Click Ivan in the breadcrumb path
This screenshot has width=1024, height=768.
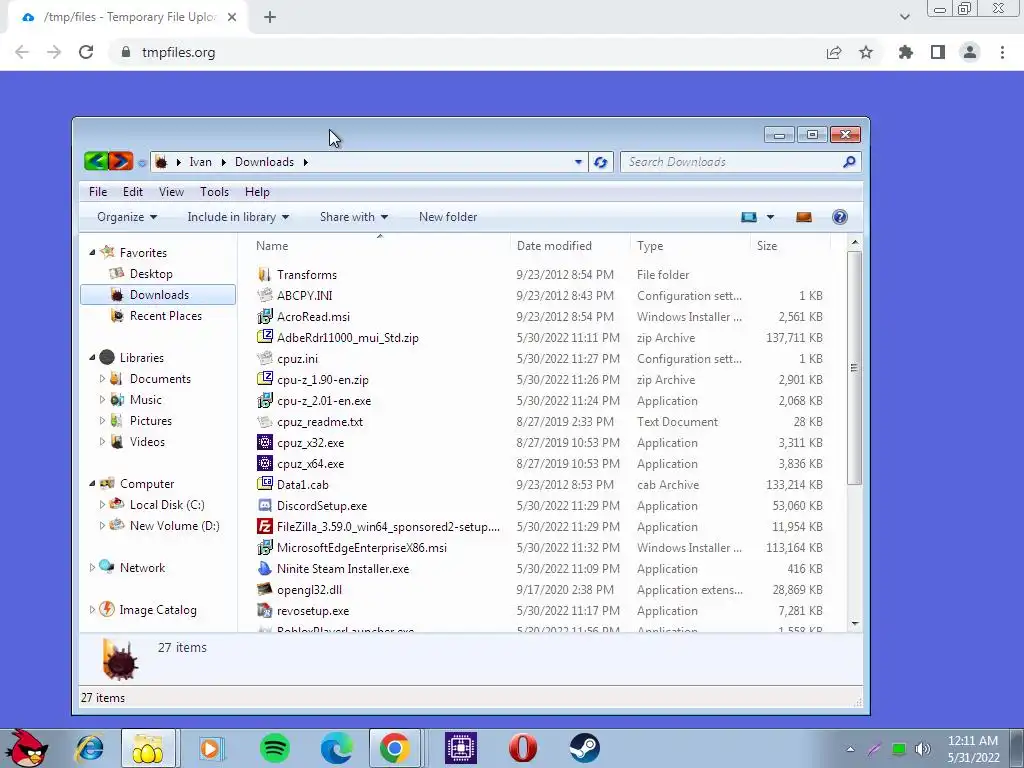[x=200, y=162]
